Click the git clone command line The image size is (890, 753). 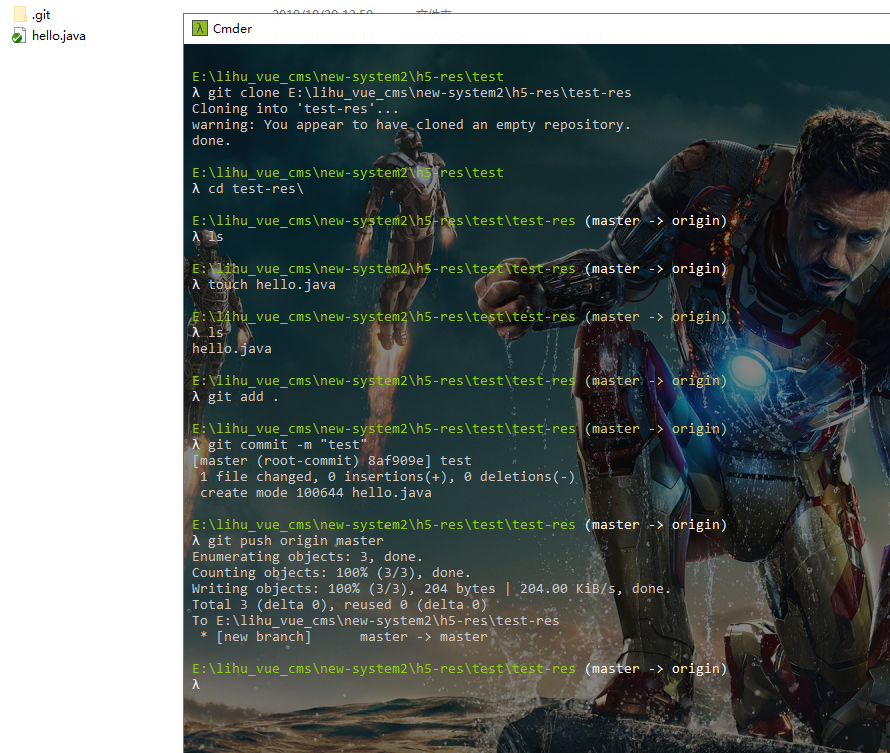coord(412,92)
